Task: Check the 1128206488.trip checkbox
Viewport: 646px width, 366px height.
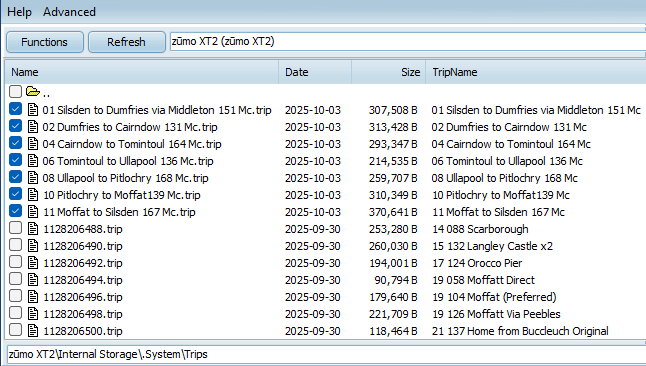Action: (x=15, y=228)
